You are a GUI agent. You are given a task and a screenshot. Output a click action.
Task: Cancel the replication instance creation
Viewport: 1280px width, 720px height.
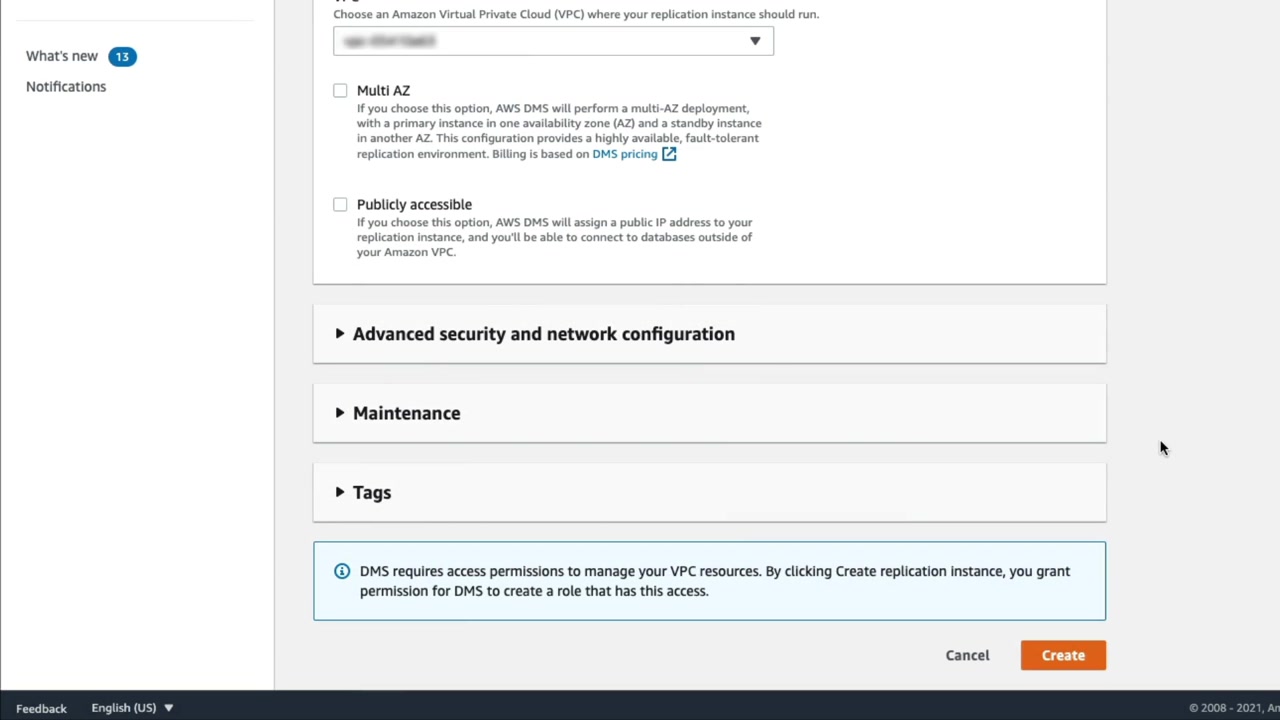coord(967,655)
